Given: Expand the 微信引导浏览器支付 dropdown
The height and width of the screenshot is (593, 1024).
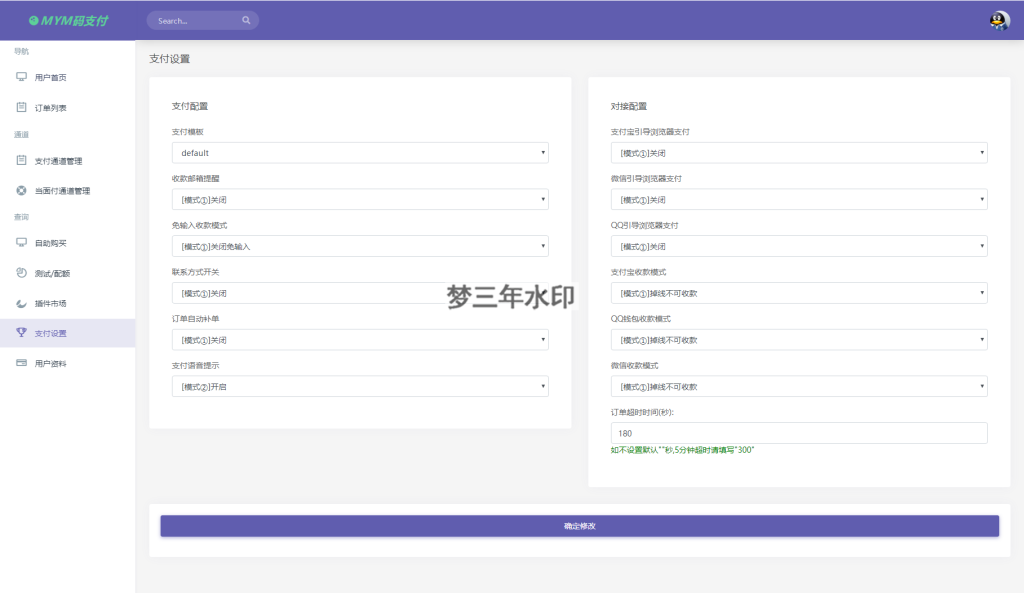Looking at the screenshot, I should (x=799, y=200).
